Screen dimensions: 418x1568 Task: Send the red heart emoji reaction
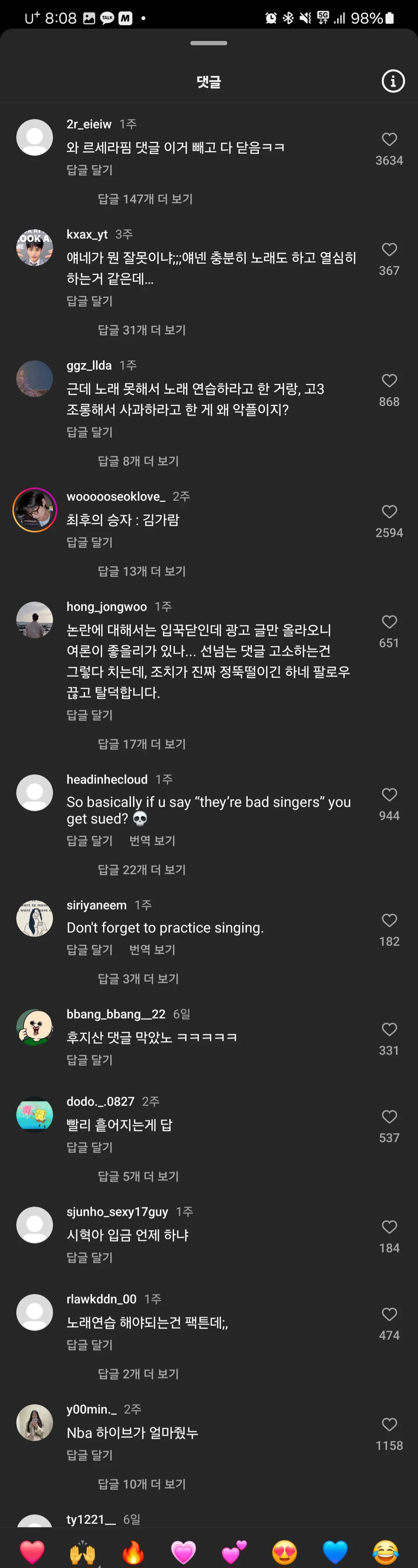coord(32,1551)
